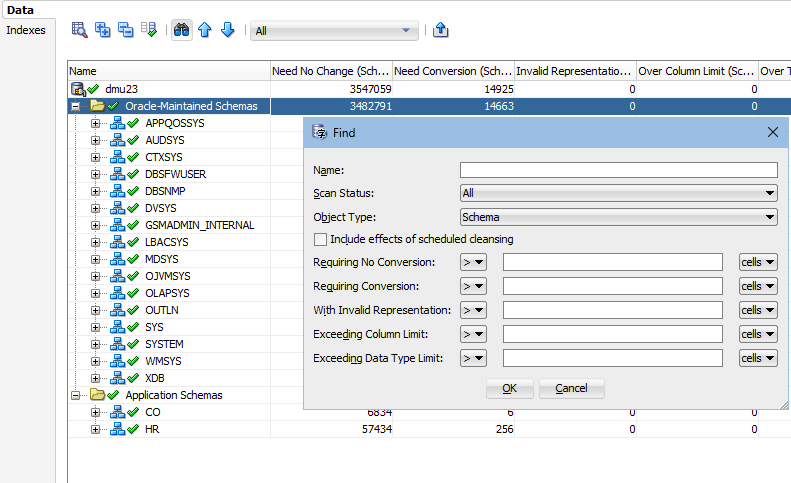791x483 pixels.
Task: Click the Application Schemas folder icon
Action: point(97,395)
